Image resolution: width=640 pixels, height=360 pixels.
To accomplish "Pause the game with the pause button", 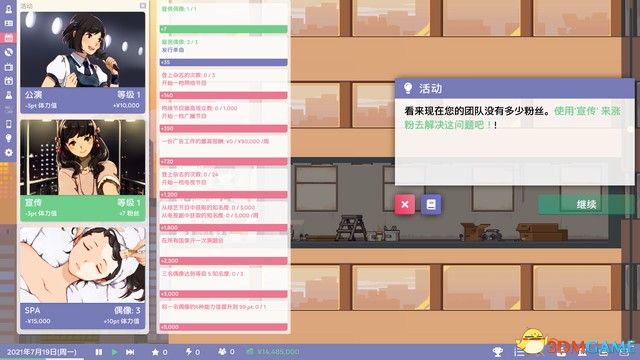I will coord(99,352).
